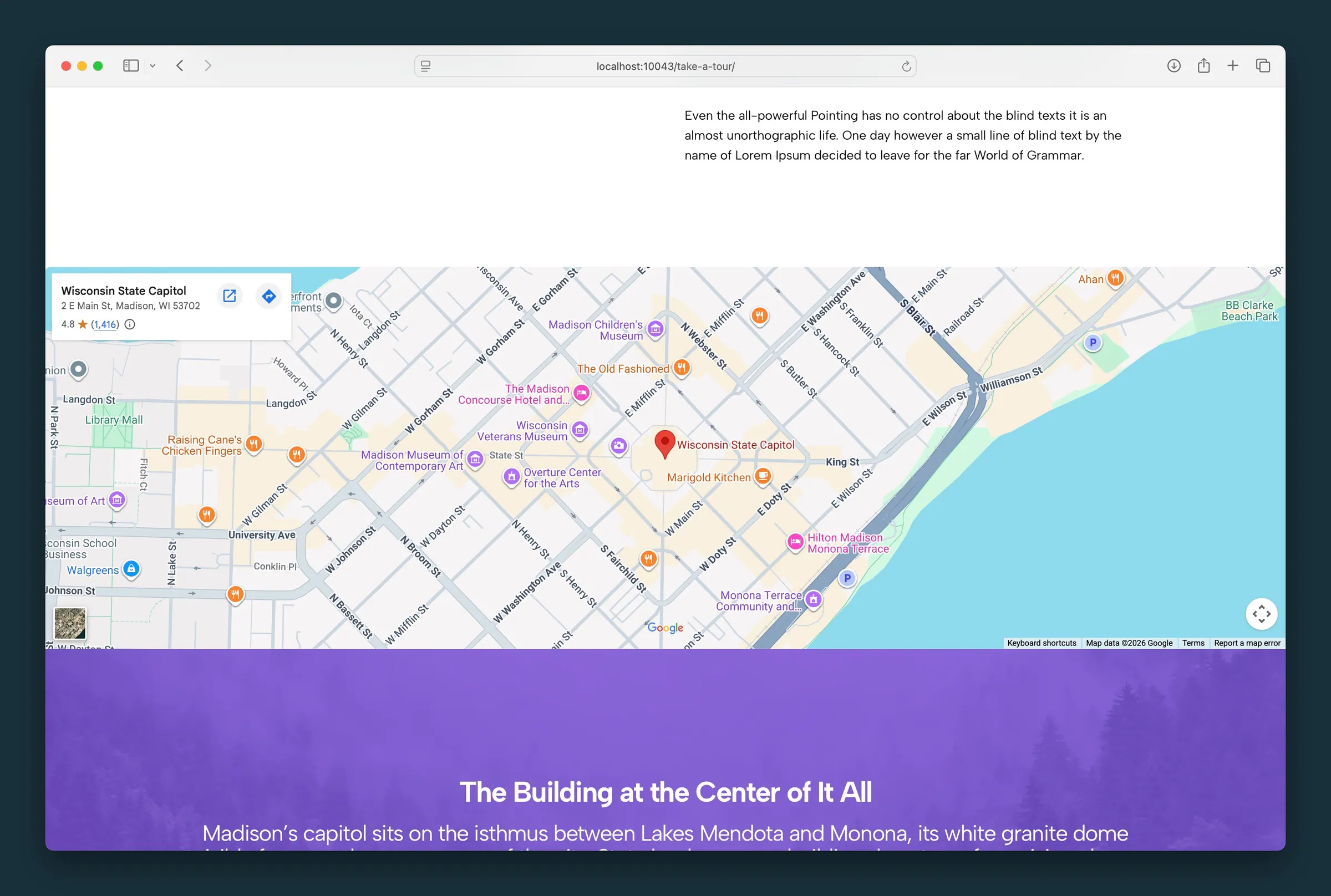The image size is (1331, 896).
Task: Click the 2 E Main St address text
Action: 131,306
